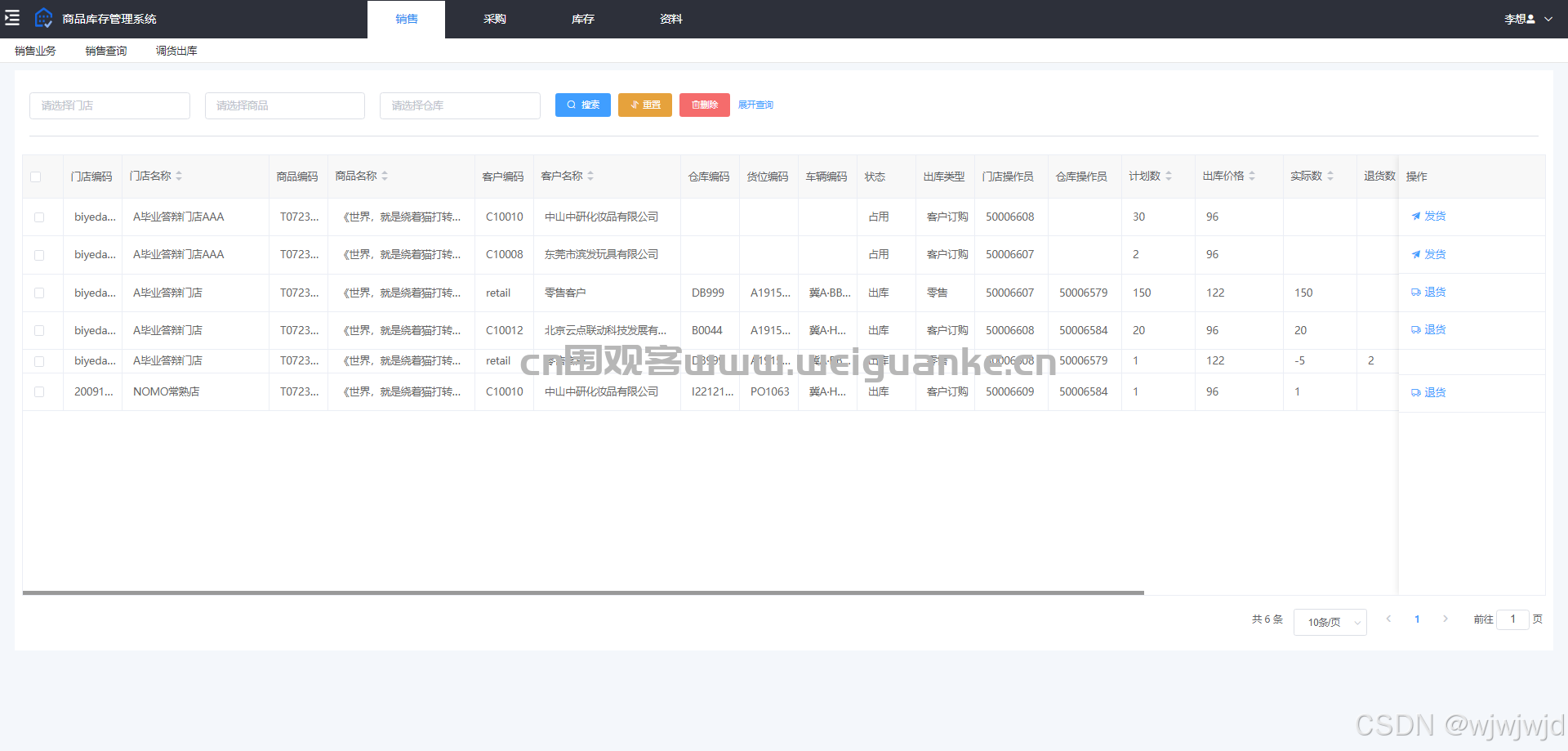Click the reset arrows icon on 重置 button

(633, 105)
